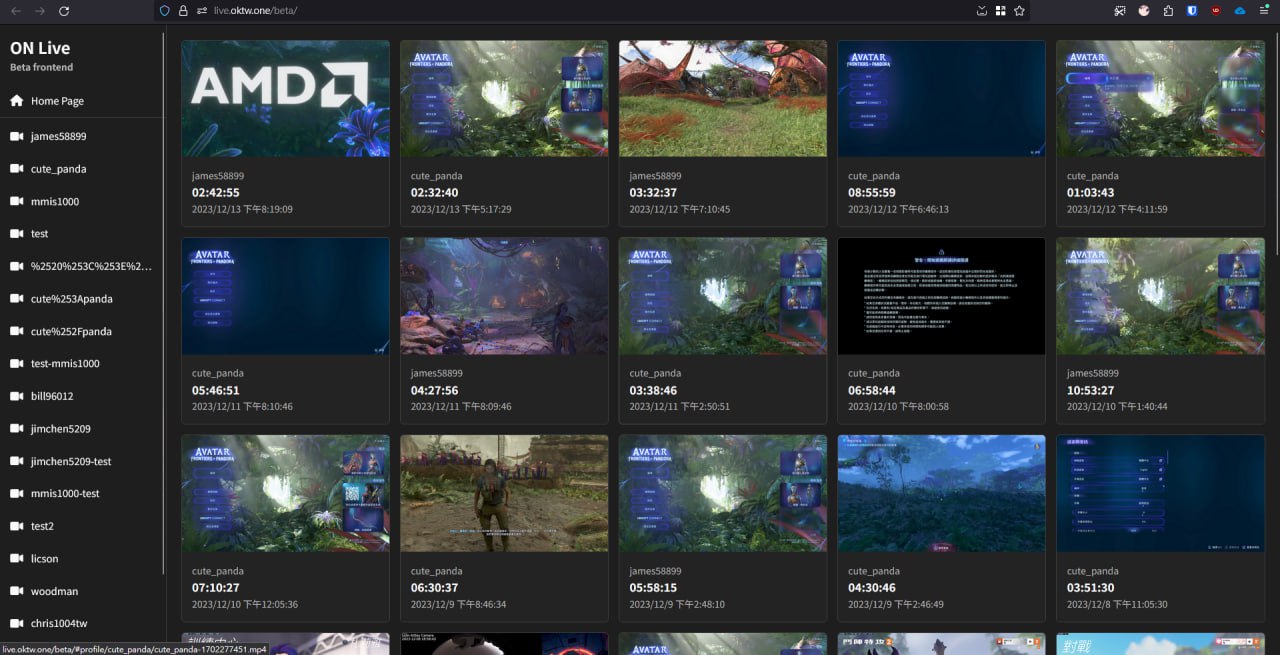Open the uBlock Origin extension icon

point(1216,10)
